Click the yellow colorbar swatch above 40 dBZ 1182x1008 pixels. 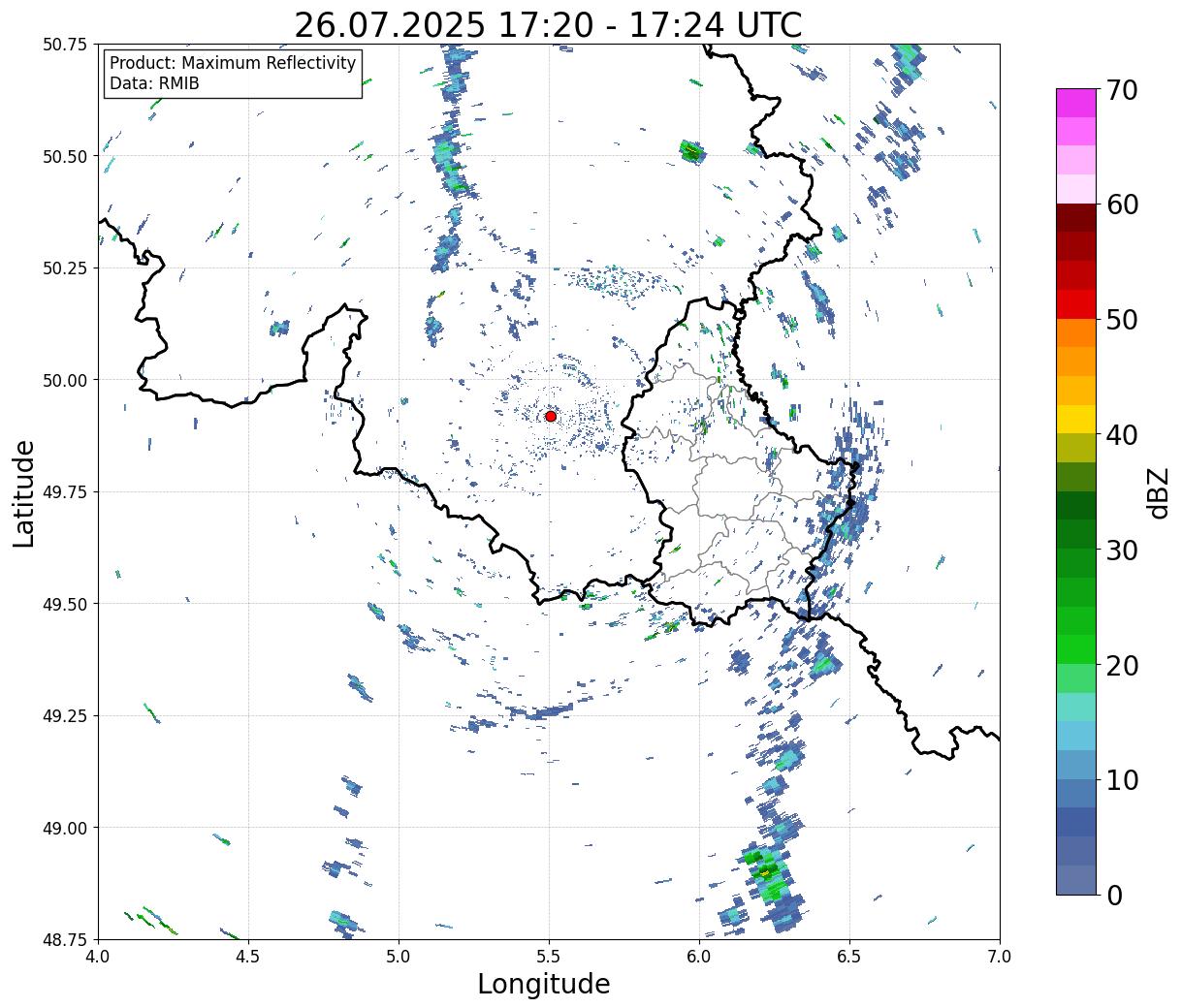1076,419
